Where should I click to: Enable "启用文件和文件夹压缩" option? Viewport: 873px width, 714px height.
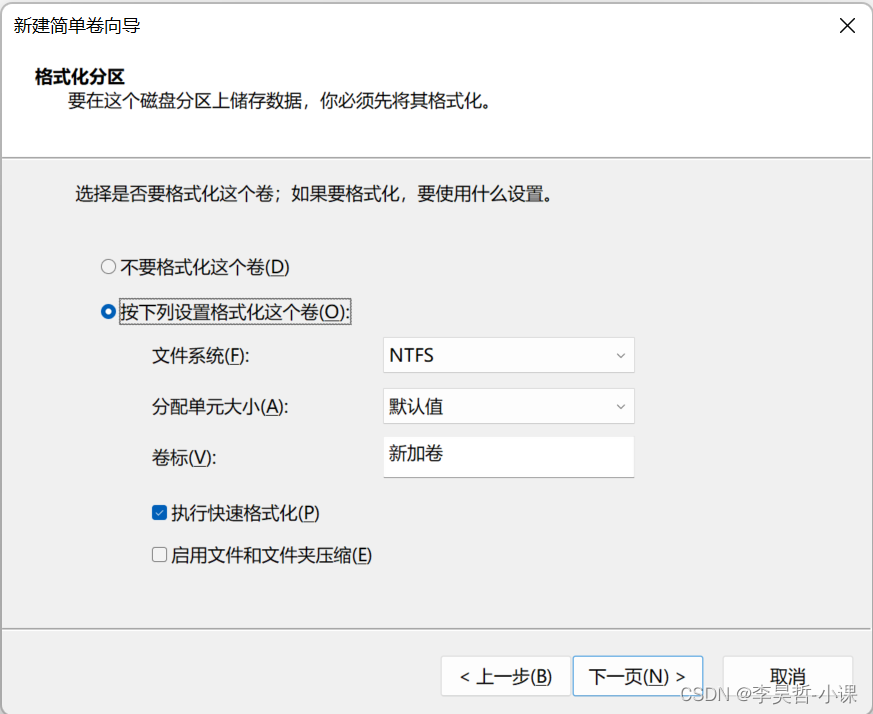pos(159,555)
